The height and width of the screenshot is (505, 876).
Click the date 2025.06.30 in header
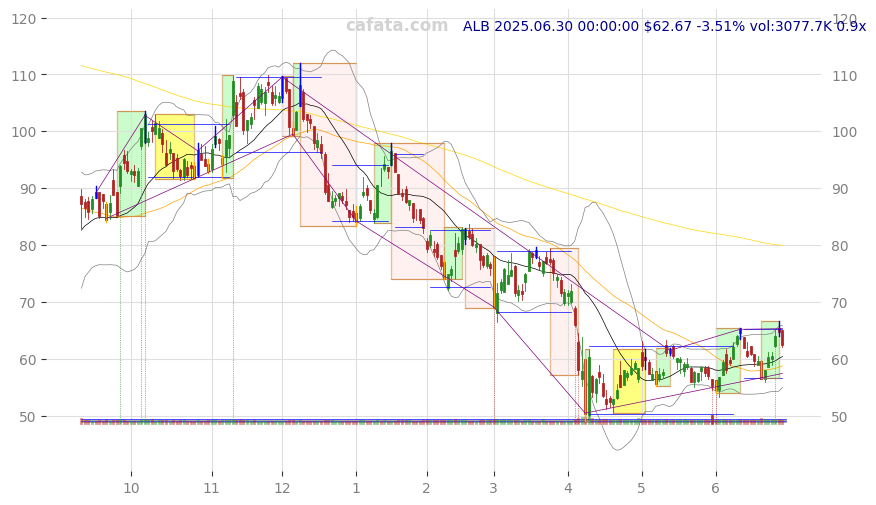[534, 26]
